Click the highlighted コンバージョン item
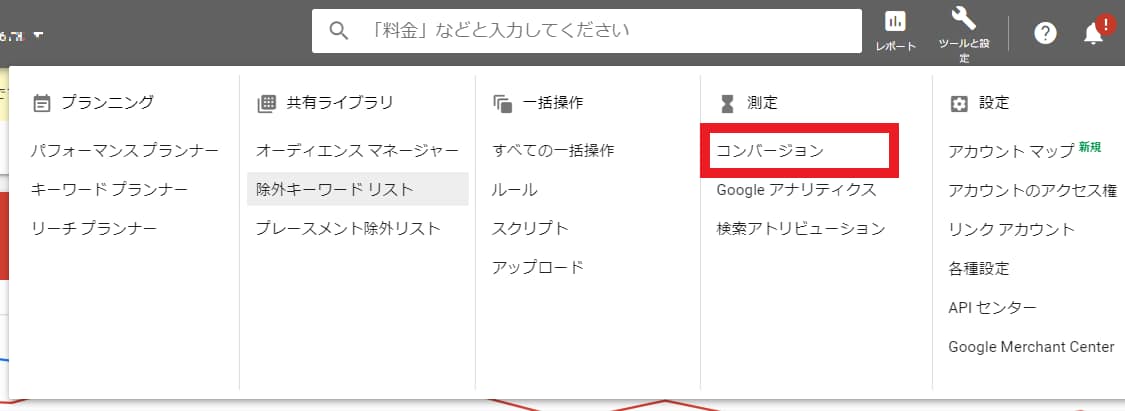 770,151
